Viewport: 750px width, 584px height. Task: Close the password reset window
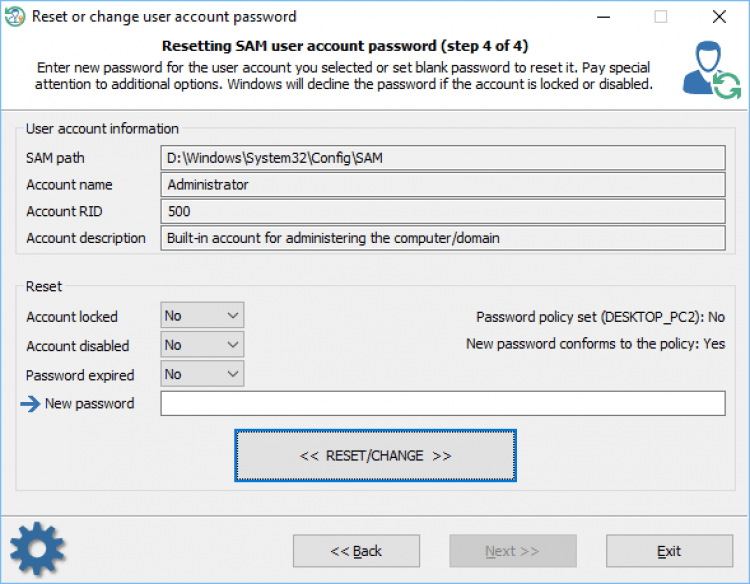(x=719, y=17)
